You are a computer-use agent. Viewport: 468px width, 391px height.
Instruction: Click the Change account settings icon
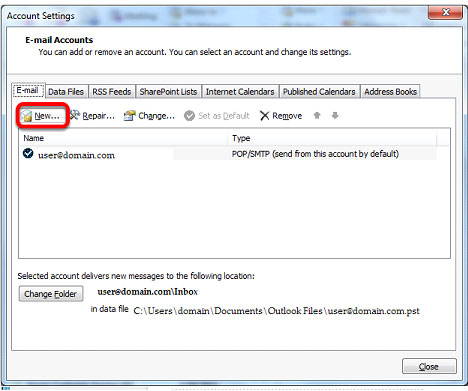[x=129, y=116]
